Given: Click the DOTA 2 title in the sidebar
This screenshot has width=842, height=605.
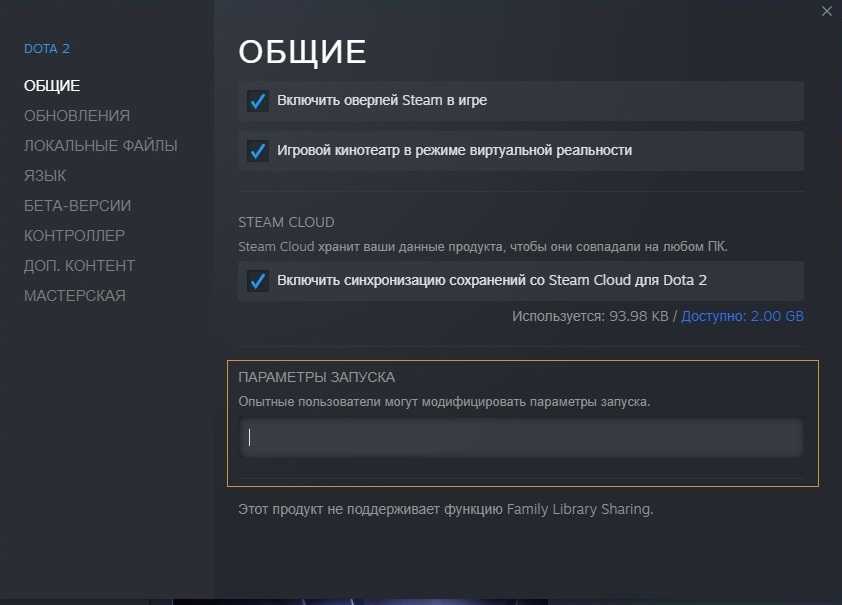Looking at the screenshot, I should click(47, 49).
